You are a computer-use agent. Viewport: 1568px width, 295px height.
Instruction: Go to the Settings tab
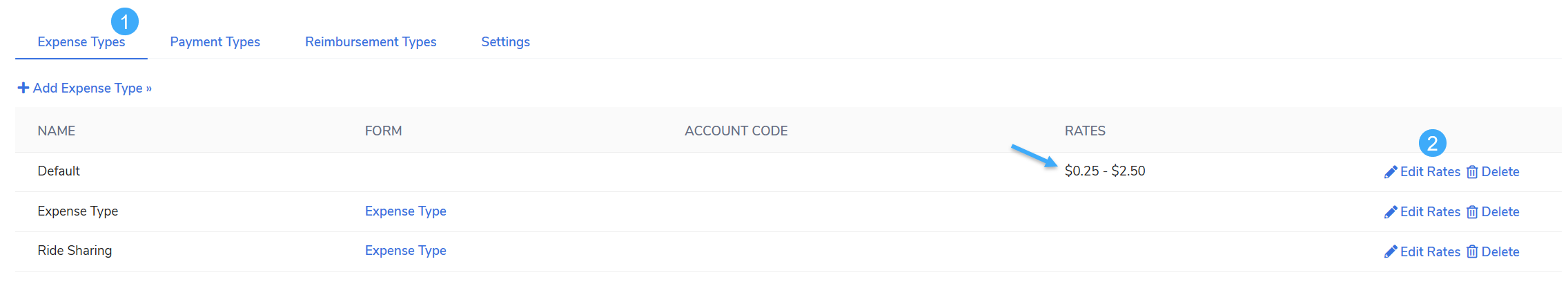coord(505,41)
